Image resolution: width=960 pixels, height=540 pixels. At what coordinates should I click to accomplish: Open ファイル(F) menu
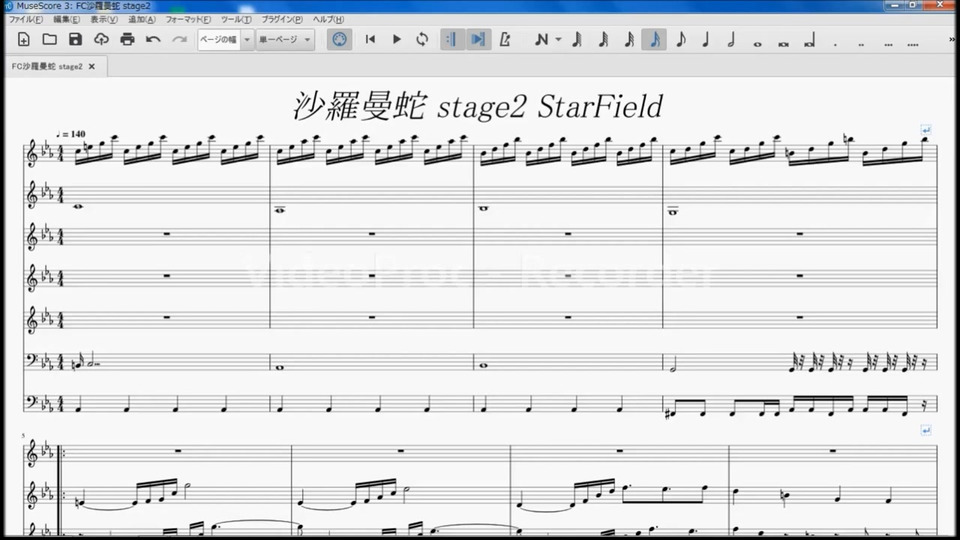[26, 20]
